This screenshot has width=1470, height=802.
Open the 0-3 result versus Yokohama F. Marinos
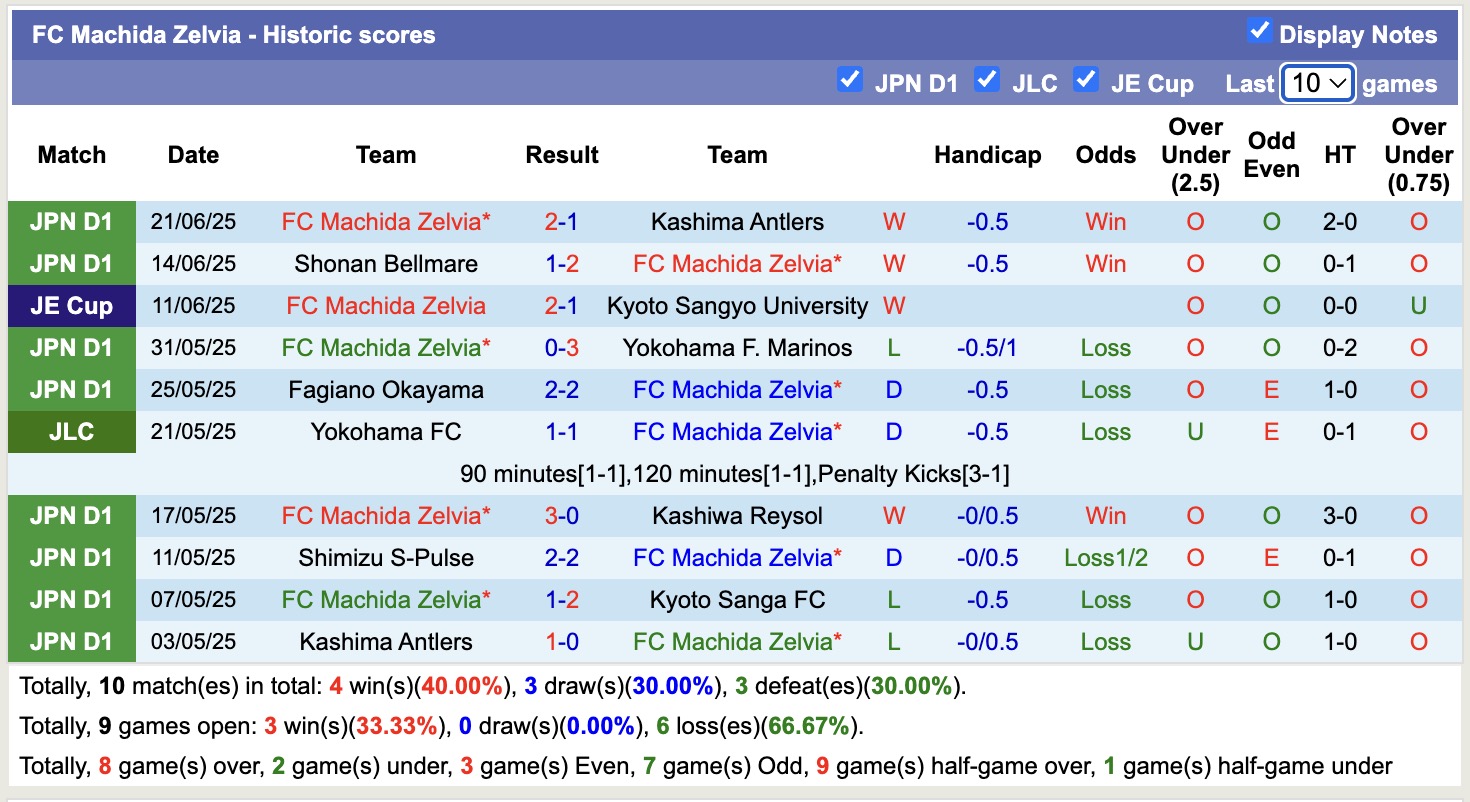point(562,348)
